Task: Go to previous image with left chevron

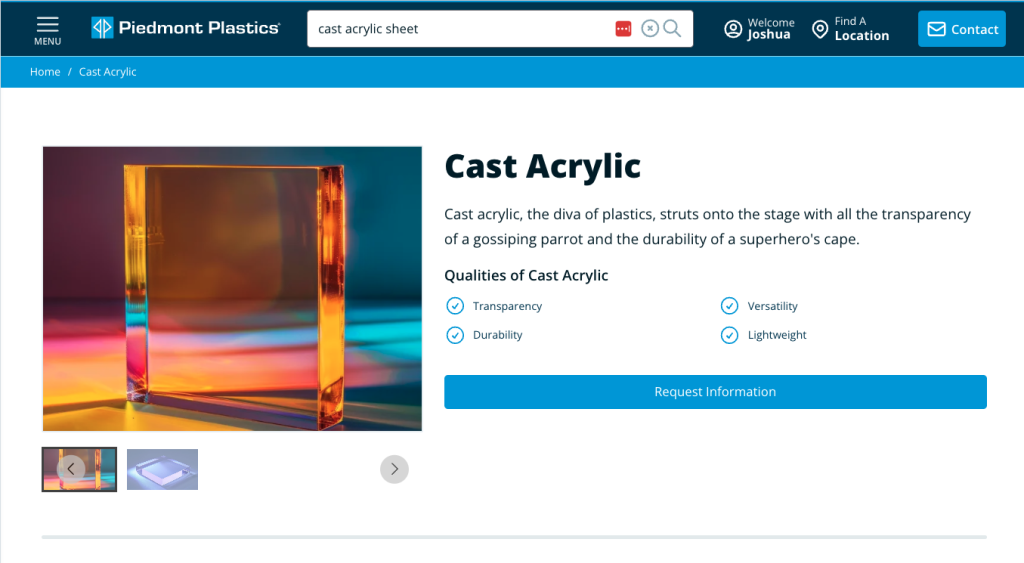Action: tap(71, 468)
